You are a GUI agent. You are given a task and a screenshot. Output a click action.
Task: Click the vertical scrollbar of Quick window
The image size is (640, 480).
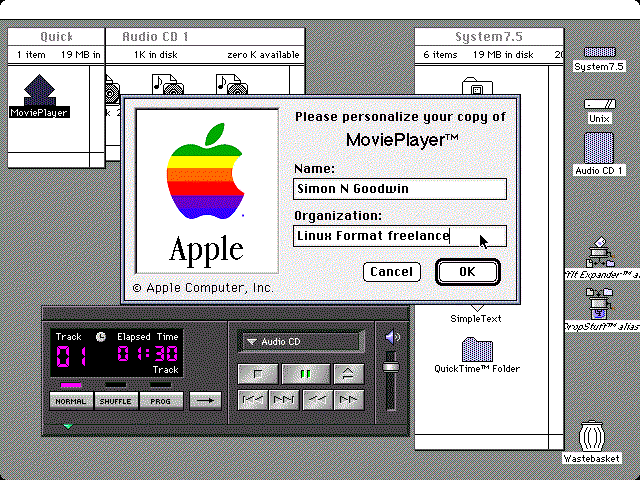(x=97, y=109)
